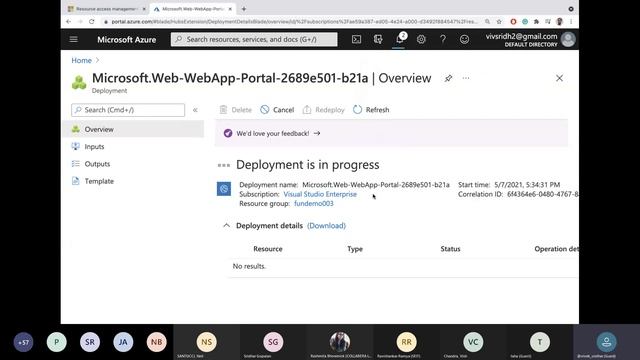The height and width of the screenshot is (360, 640).
Task: Open the Directories and subscriptions filter icon
Action: click(x=378, y=39)
